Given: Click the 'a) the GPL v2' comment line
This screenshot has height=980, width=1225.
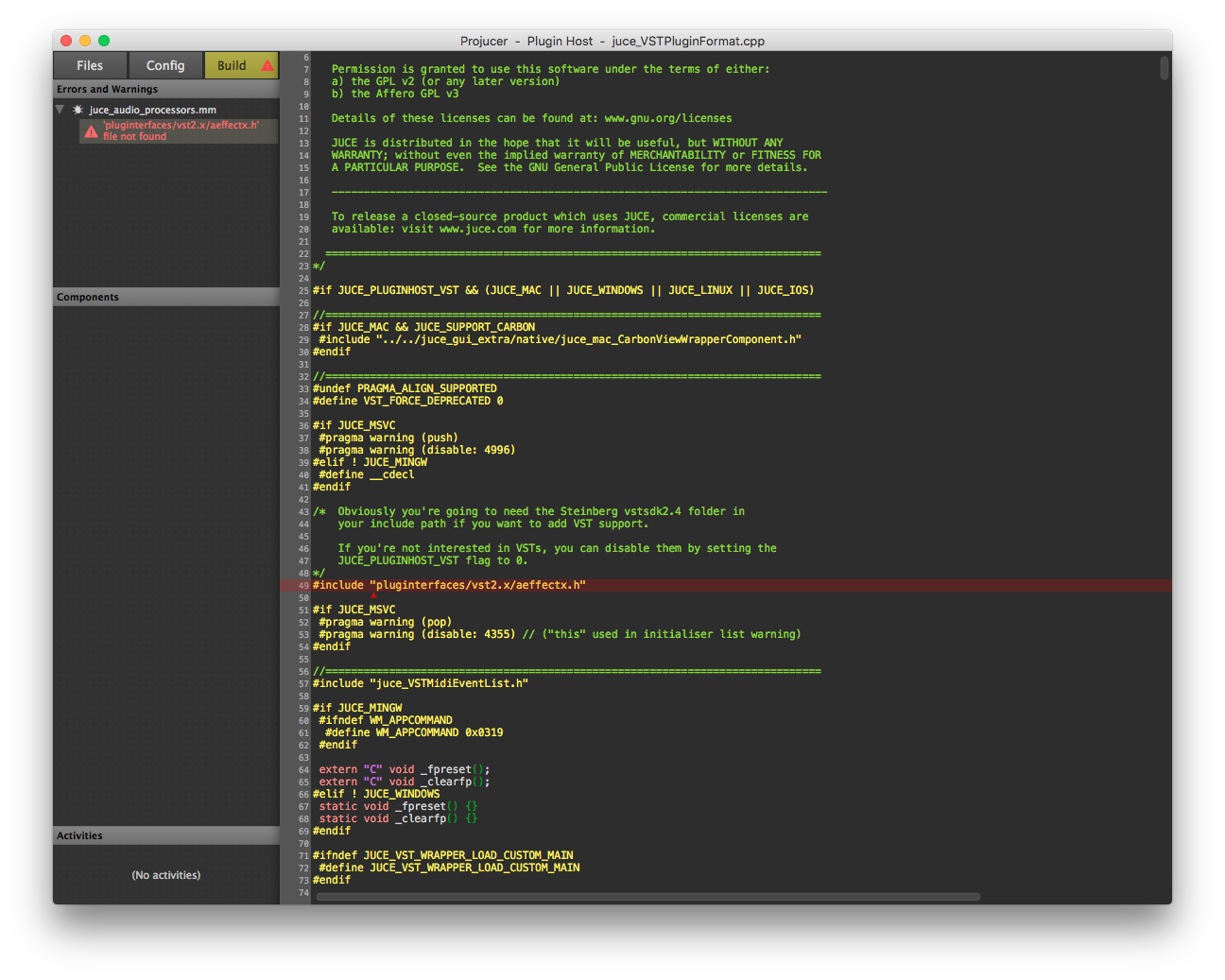Looking at the screenshot, I should (446, 81).
